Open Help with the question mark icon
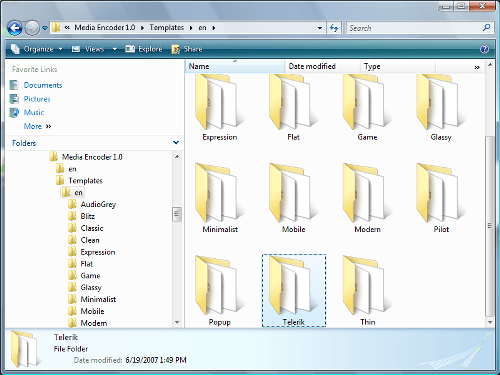Screen dimensions: 500x375 [x=484, y=49]
